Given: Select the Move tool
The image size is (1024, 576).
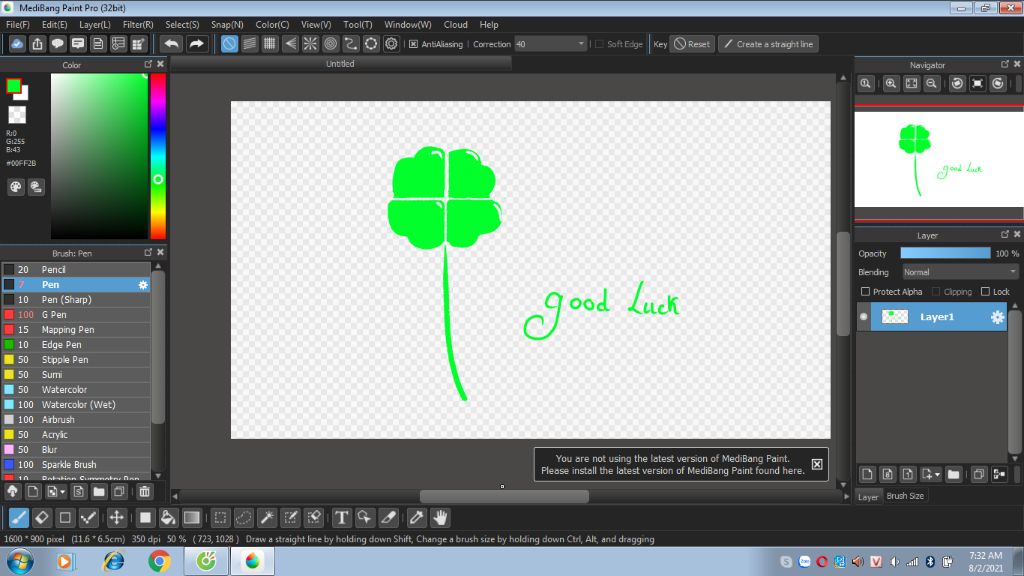Looking at the screenshot, I should click(116, 518).
